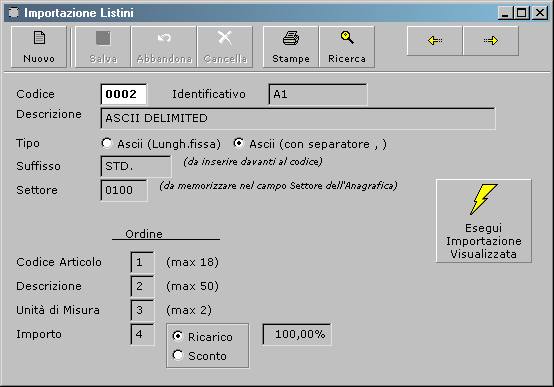Image resolution: width=554 pixels, height=387 pixels.
Task: Open Stampe printer button
Action: [291, 47]
